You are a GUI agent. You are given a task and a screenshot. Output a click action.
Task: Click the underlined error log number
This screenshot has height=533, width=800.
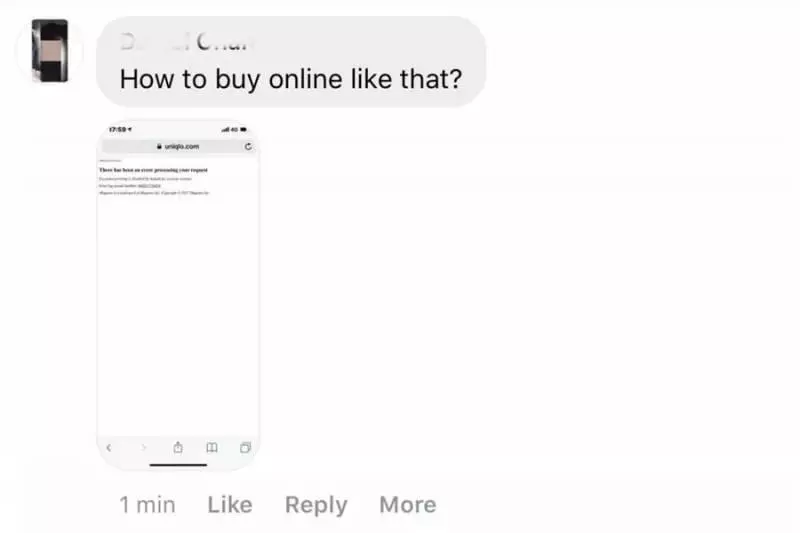tap(149, 186)
